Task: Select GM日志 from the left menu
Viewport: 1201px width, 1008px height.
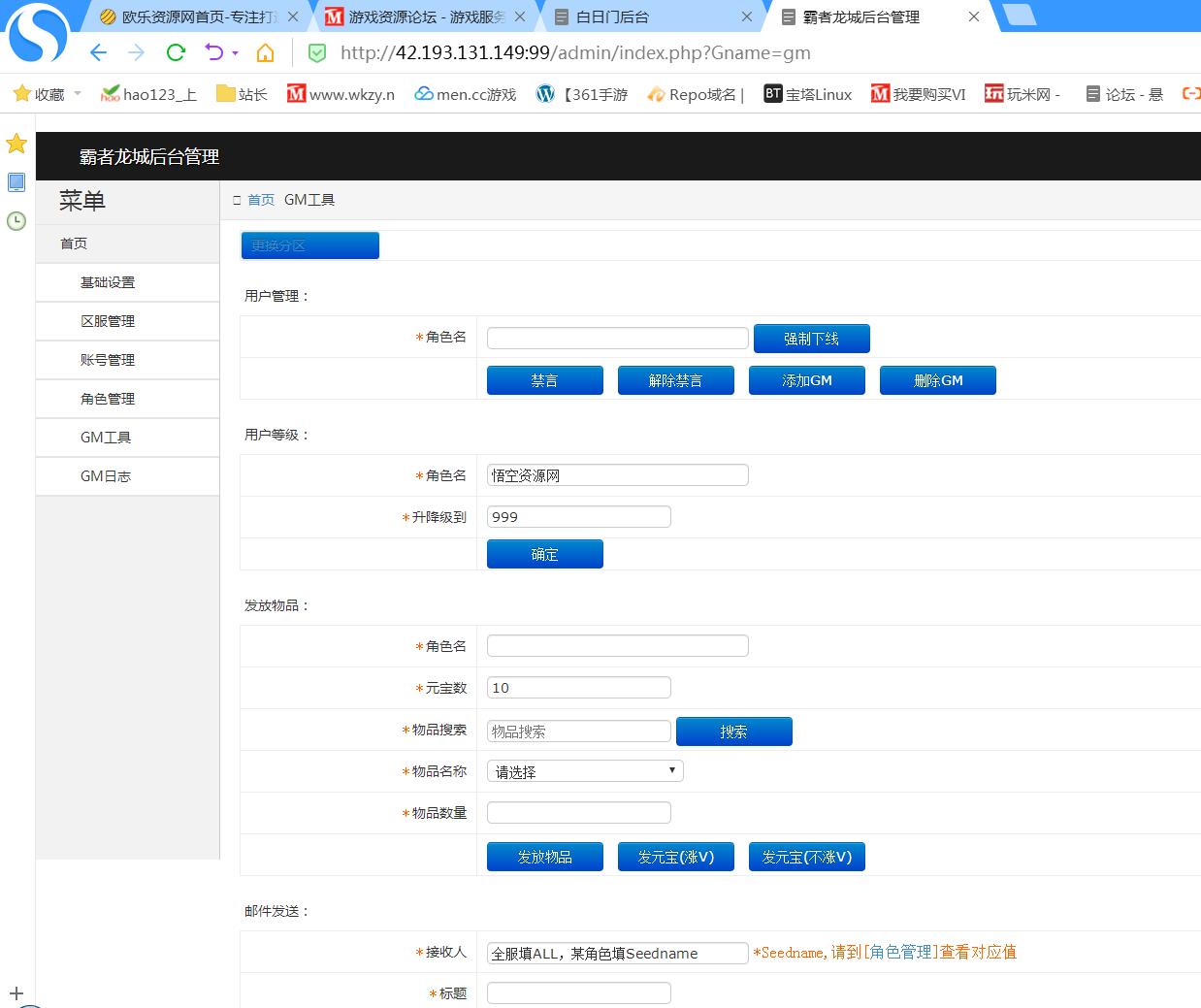Action: 106,476
